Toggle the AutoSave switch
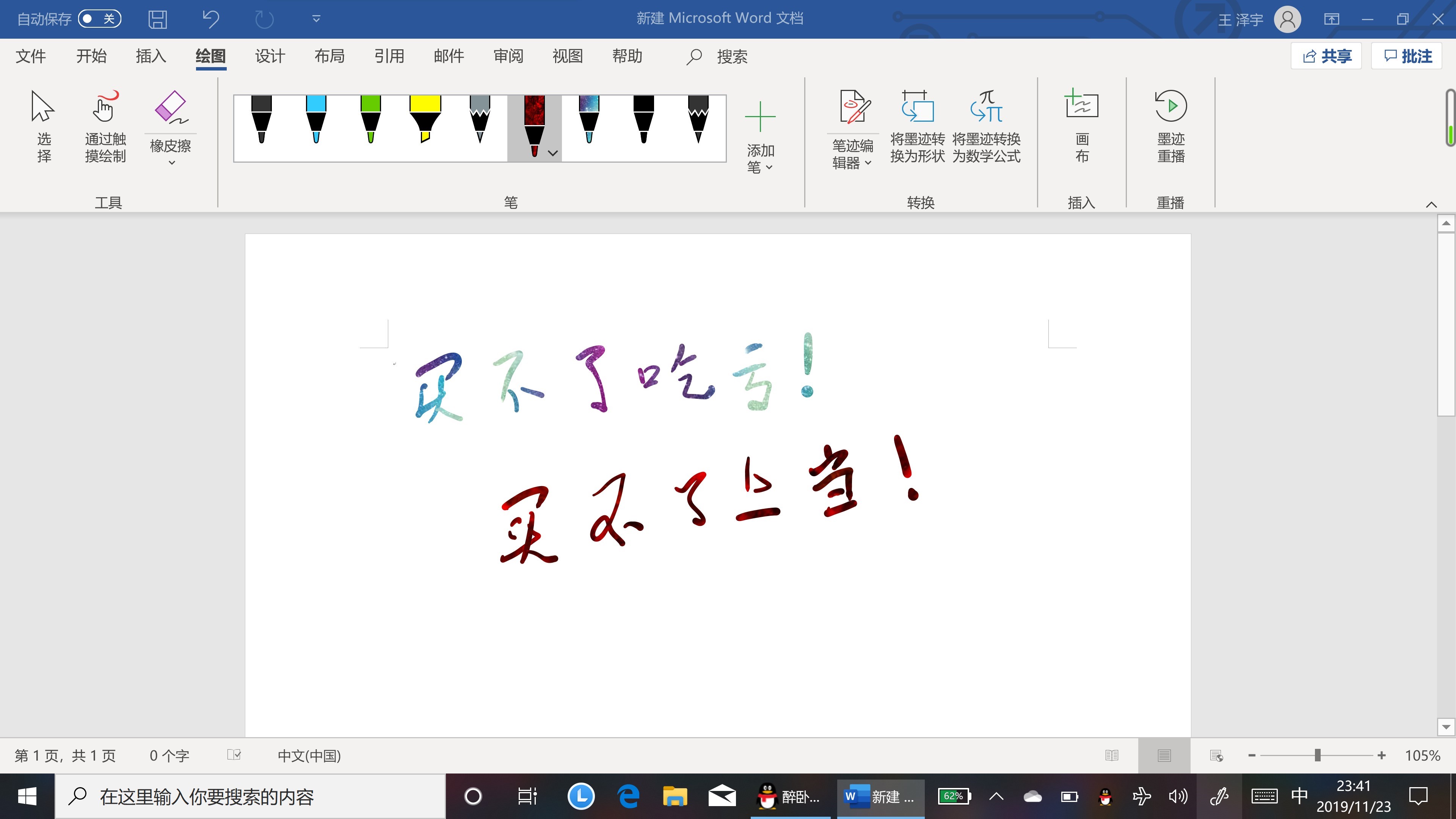The width and height of the screenshot is (1456, 819). pyautogui.click(x=99, y=19)
